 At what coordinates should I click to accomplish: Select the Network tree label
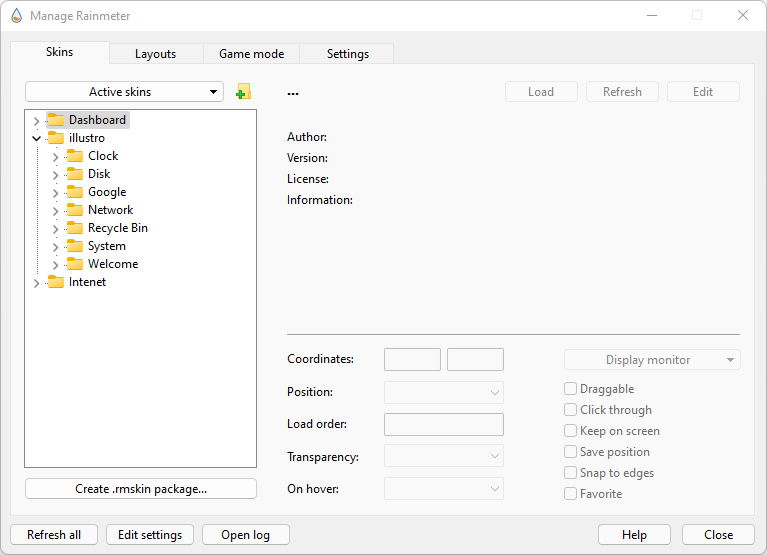tap(111, 210)
